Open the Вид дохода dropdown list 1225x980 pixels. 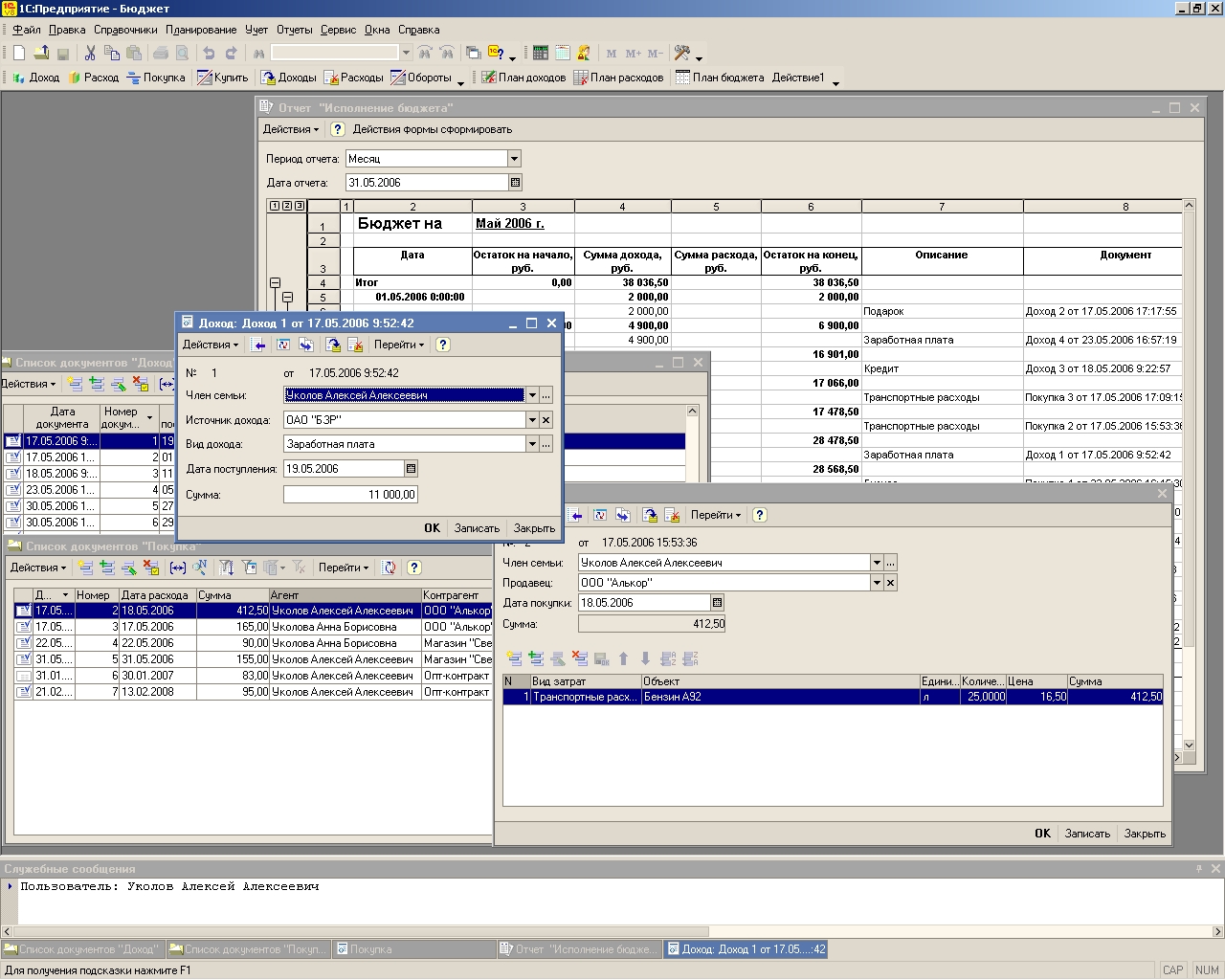click(x=532, y=444)
